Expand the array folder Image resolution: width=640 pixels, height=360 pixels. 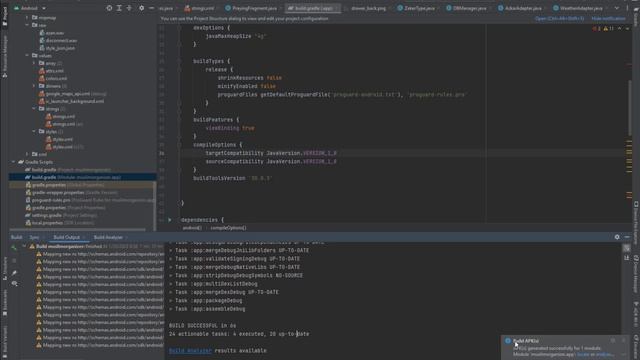(x=34, y=63)
